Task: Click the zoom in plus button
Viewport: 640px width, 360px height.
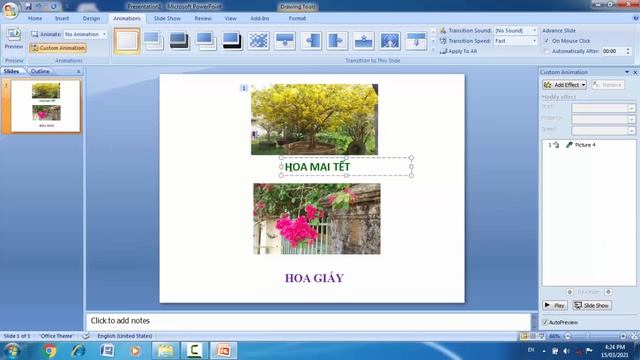Action: coord(623,336)
